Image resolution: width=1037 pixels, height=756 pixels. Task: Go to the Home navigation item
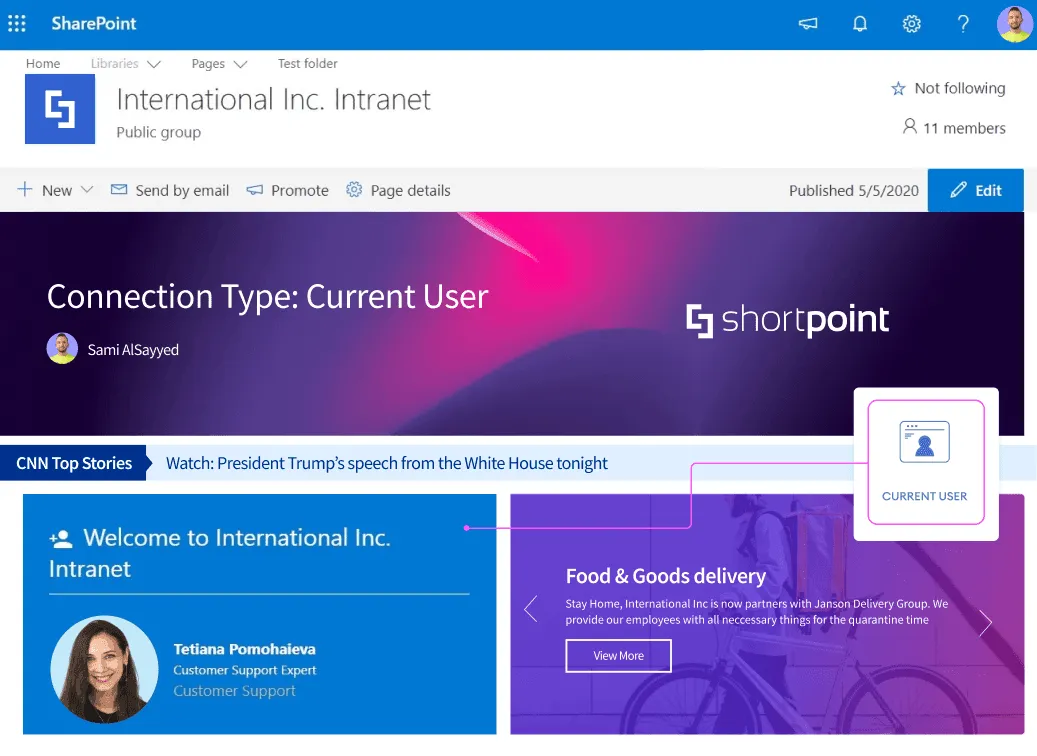[x=43, y=63]
